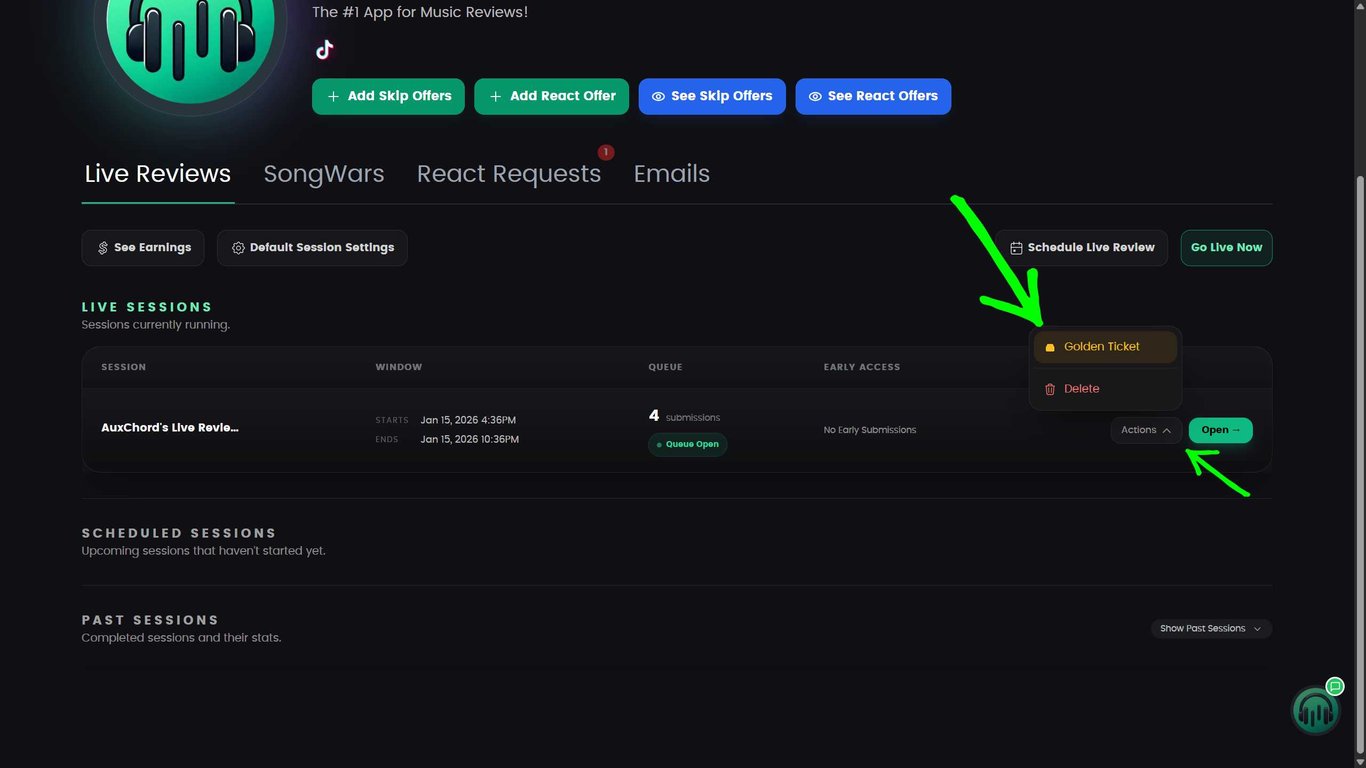Image resolution: width=1366 pixels, height=768 pixels.
Task: Open See React Offers
Action: click(873, 96)
